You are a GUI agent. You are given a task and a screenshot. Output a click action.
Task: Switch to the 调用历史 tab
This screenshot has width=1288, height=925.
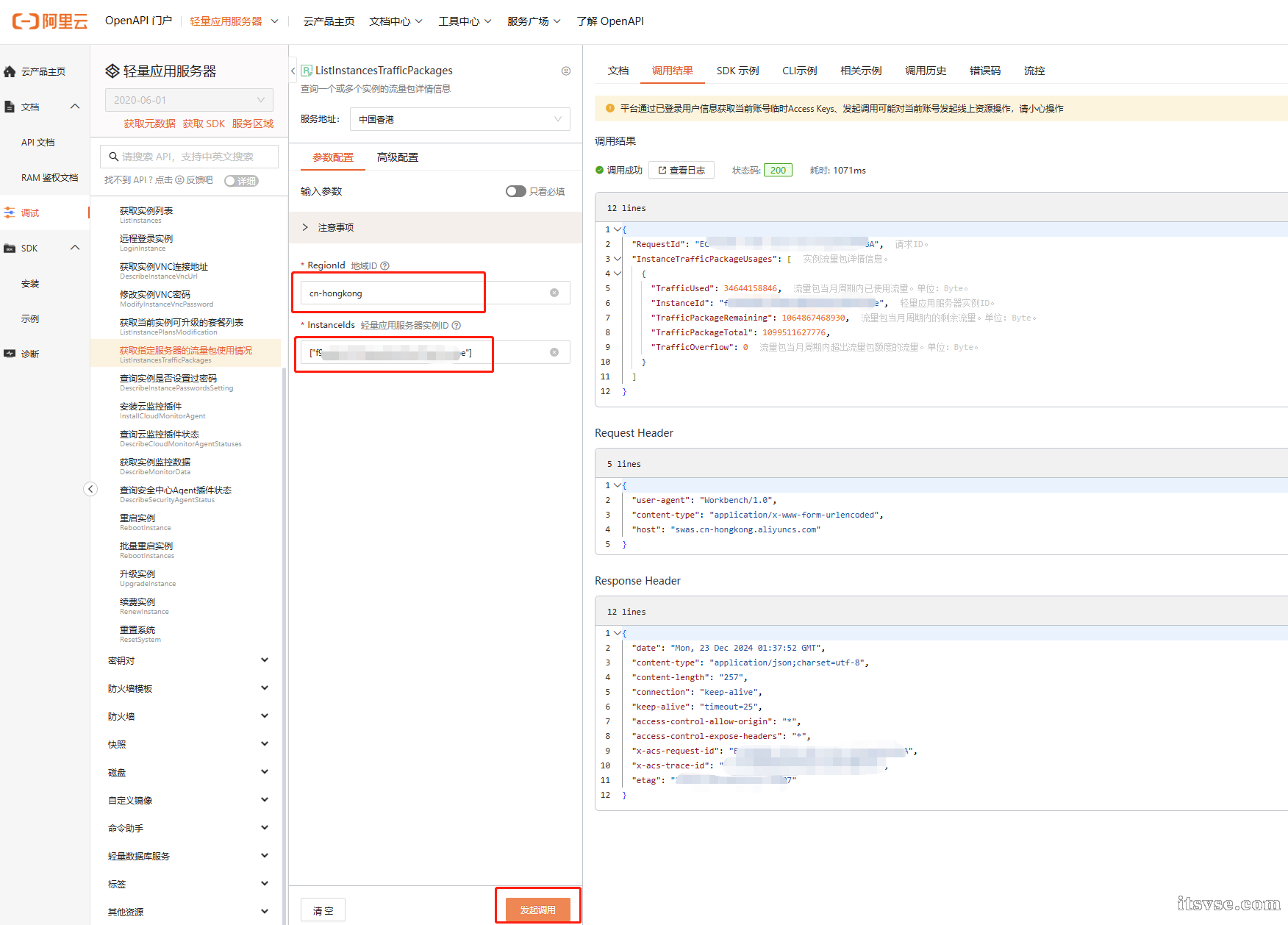pyautogui.click(x=926, y=71)
